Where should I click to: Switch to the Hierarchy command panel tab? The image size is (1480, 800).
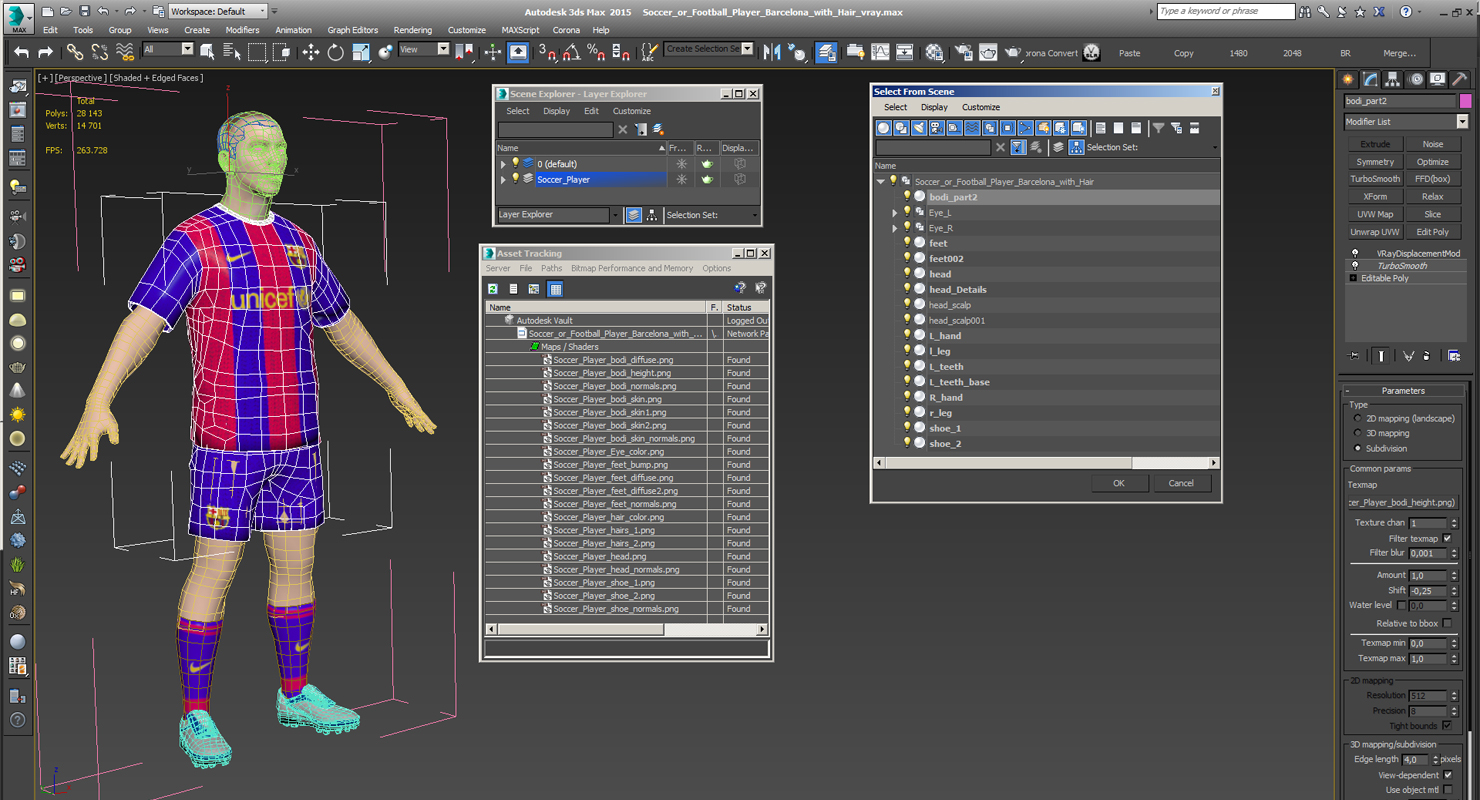point(1393,80)
